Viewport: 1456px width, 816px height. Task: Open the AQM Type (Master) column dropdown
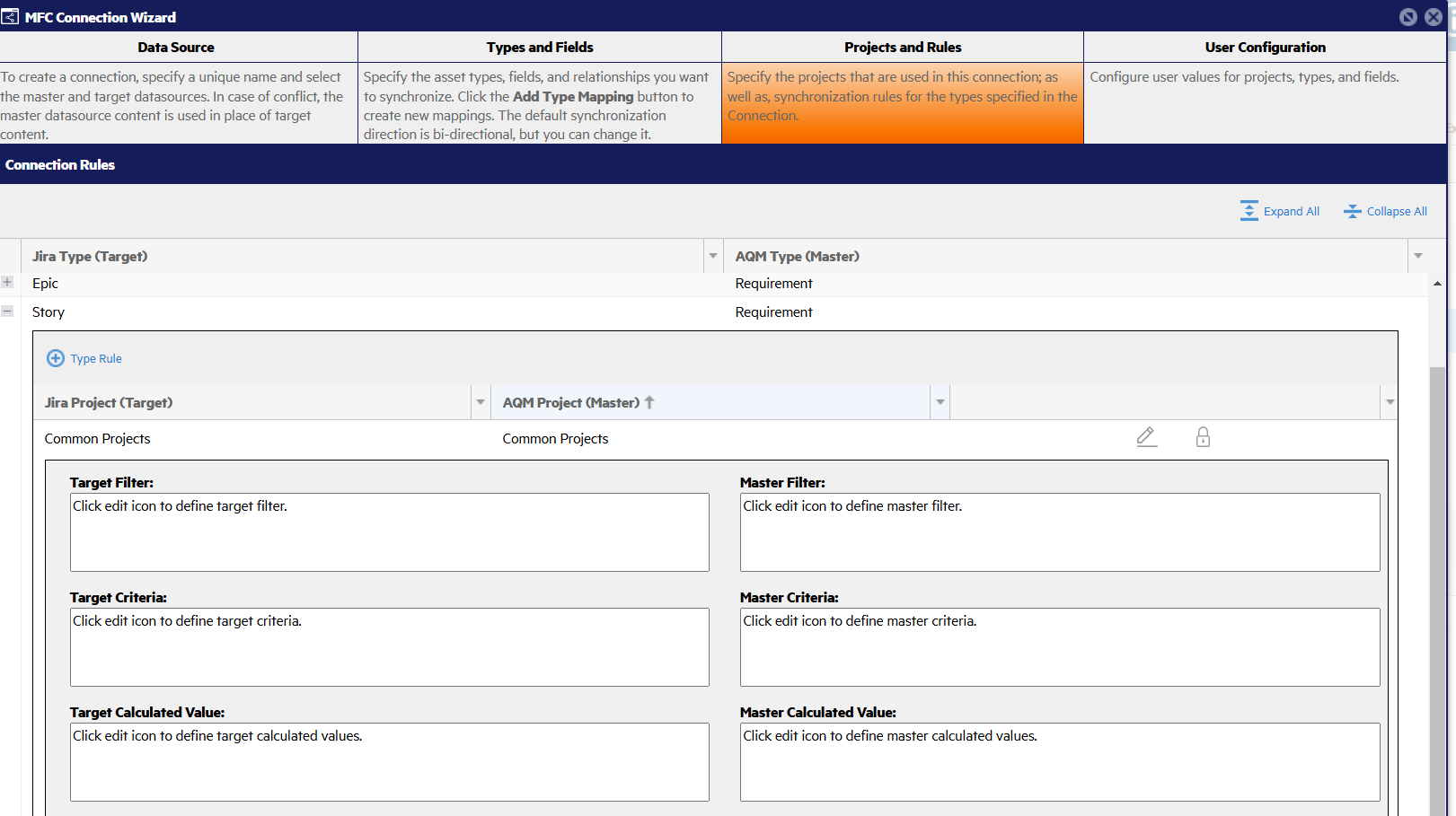click(1417, 256)
